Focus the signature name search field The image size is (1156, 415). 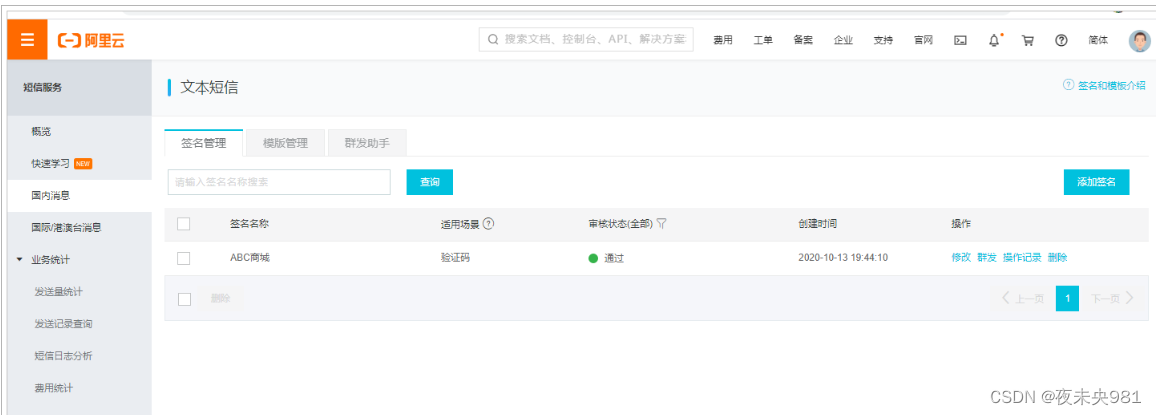[279, 182]
